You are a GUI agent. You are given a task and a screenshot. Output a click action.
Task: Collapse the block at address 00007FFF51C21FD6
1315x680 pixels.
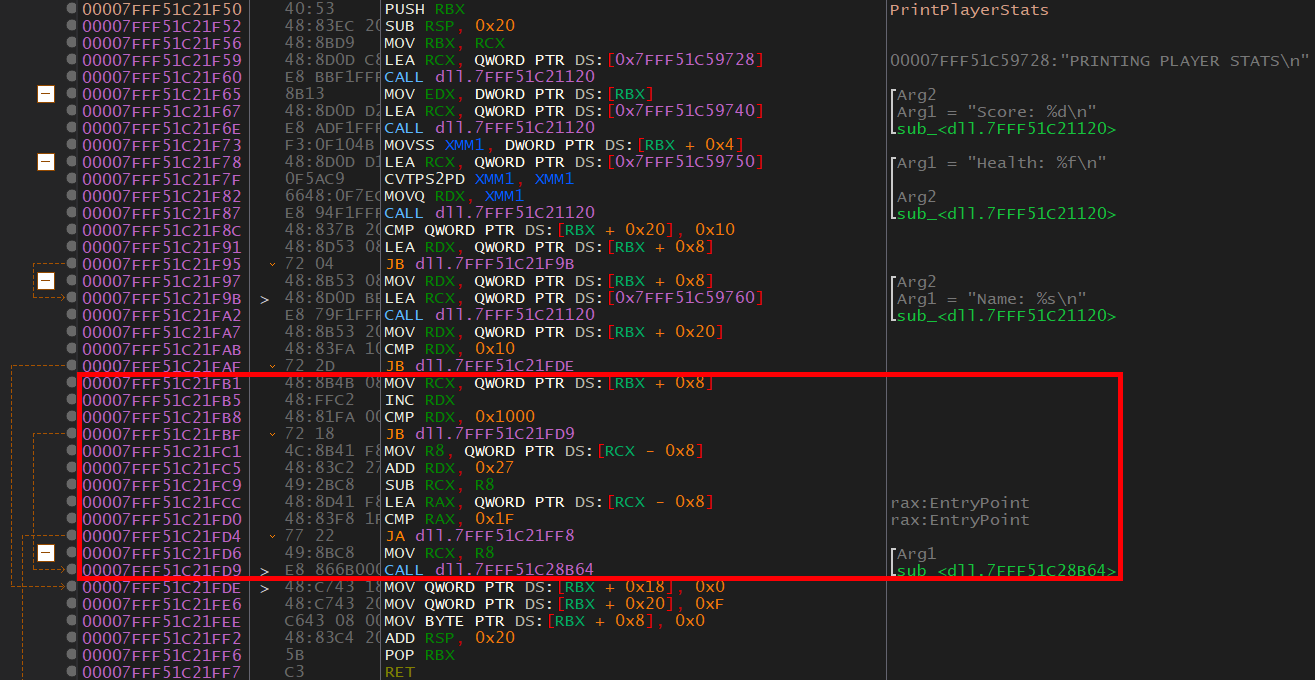45,553
